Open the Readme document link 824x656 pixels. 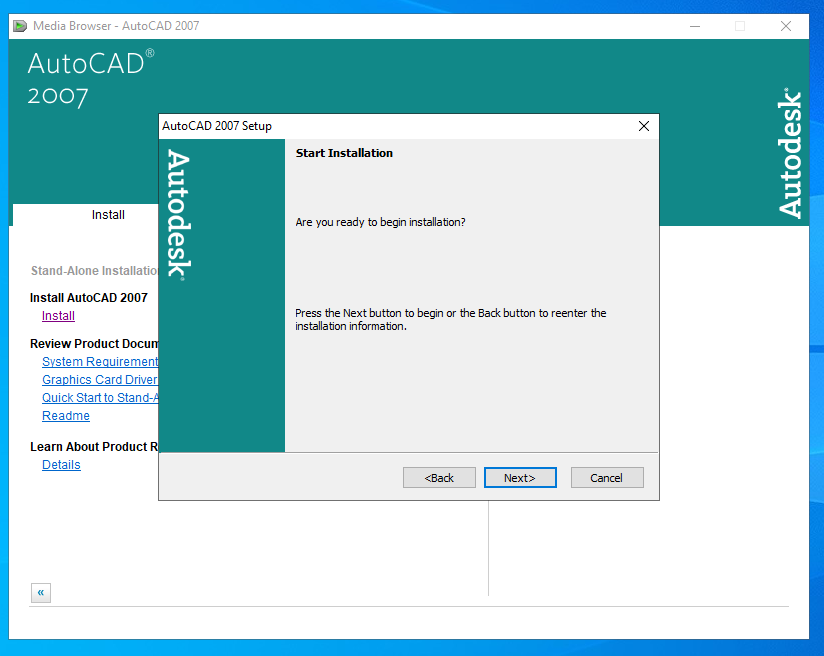pyautogui.click(x=66, y=416)
